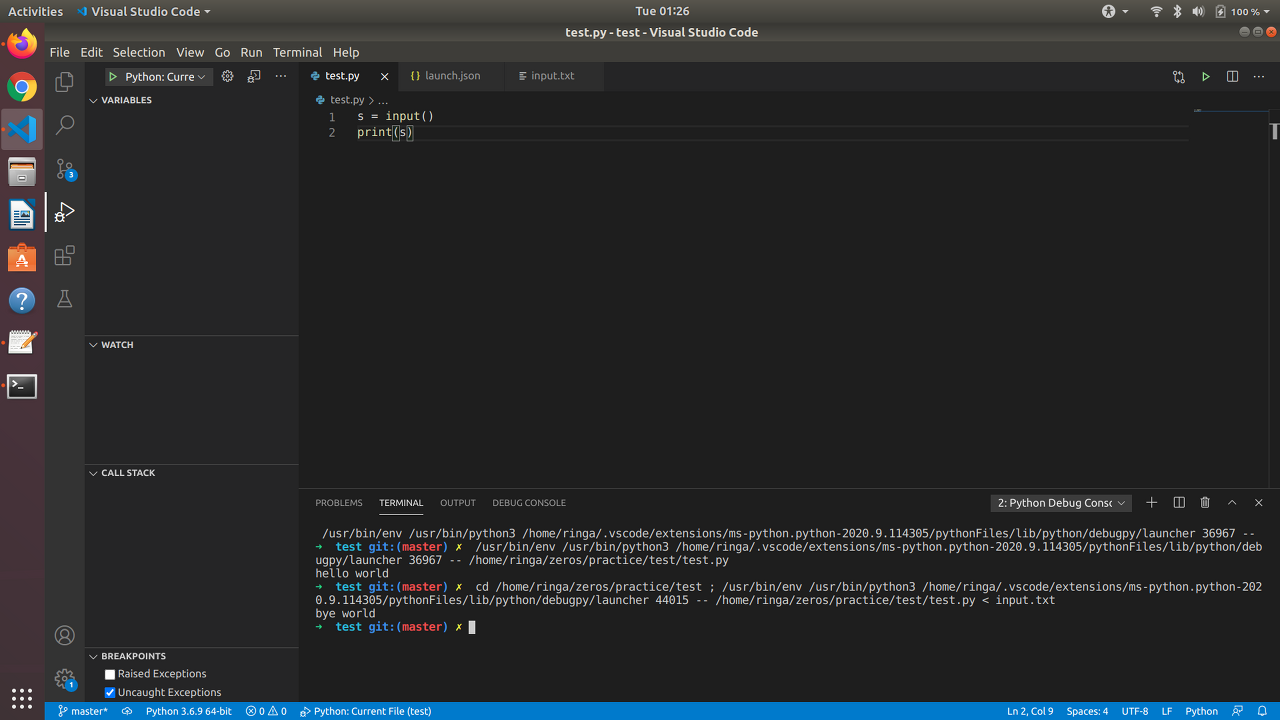Click Spaces: 4 indentation setting
The image size is (1280, 720).
click(1087, 711)
